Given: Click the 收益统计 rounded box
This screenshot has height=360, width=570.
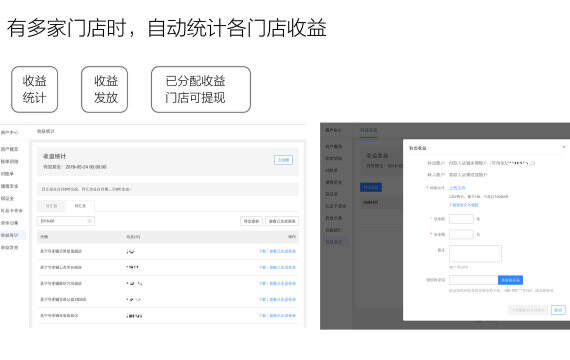Looking at the screenshot, I should click(35, 89).
